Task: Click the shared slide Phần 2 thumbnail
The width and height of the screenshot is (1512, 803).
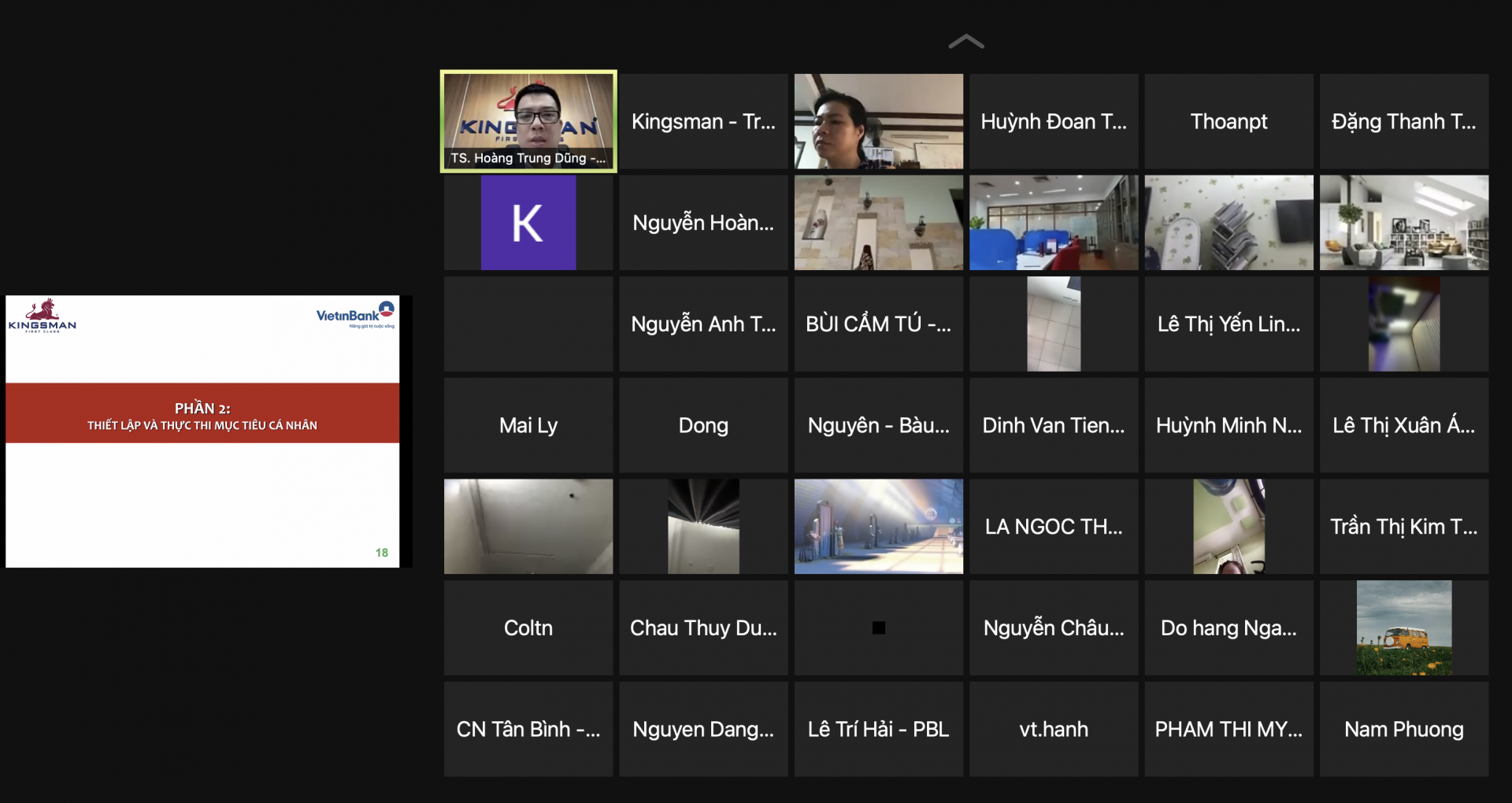Action: tap(202, 431)
